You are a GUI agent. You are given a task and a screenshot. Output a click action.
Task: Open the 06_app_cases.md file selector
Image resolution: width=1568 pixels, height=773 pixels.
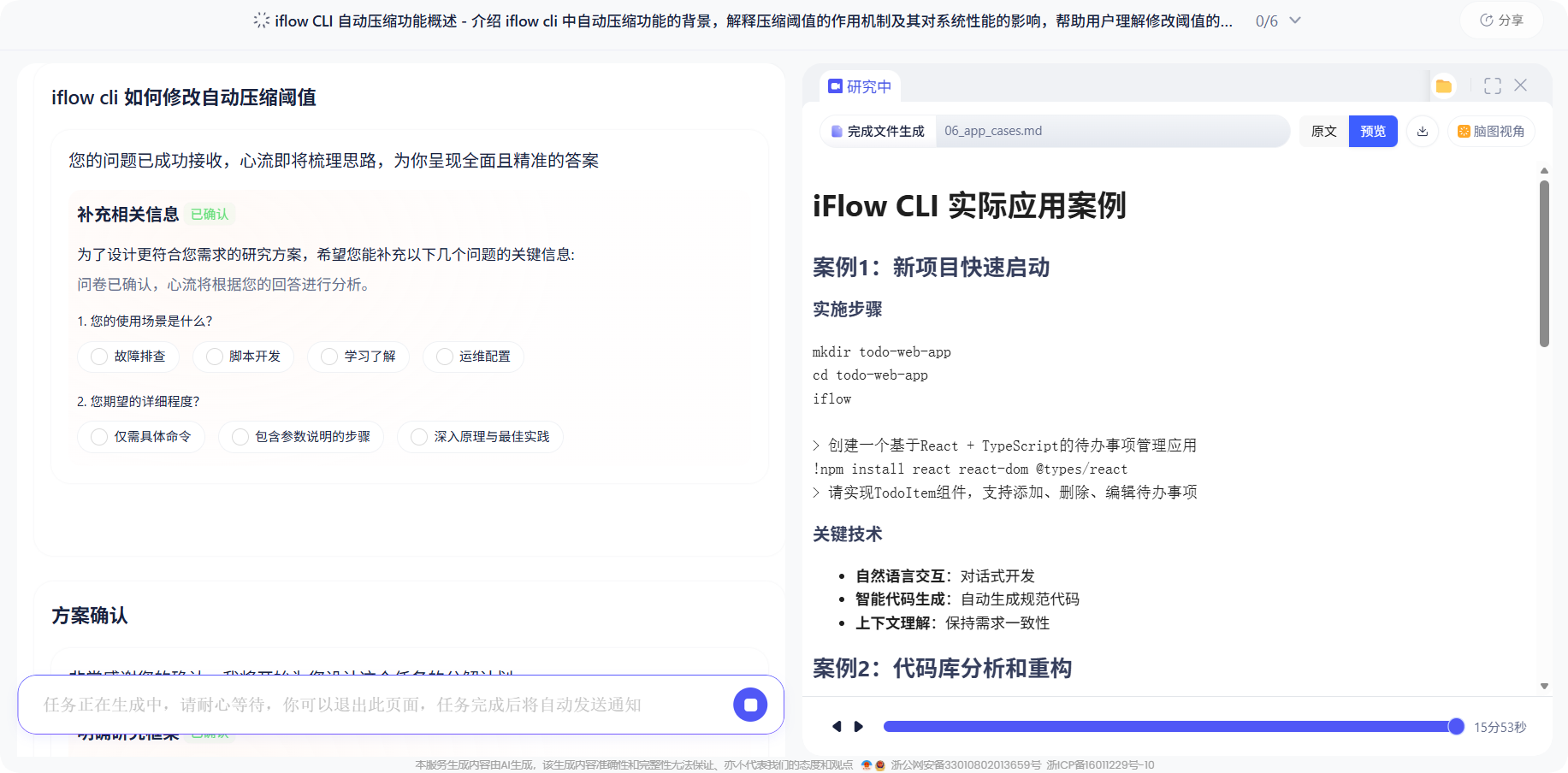(x=1112, y=132)
